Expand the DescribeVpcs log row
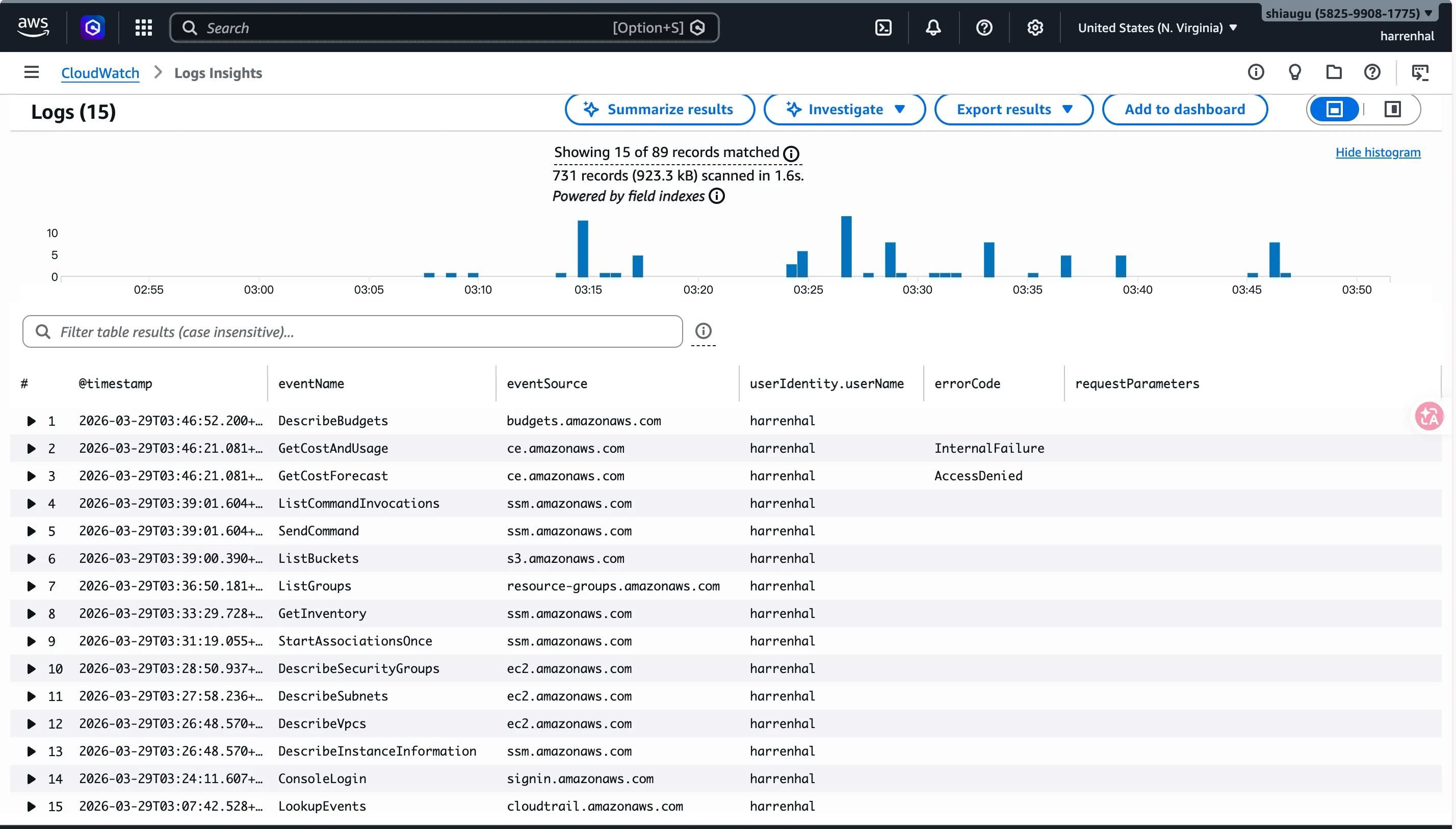Image resolution: width=1456 pixels, height=829 pixels. pyautogui.click(x=31, y=723)
